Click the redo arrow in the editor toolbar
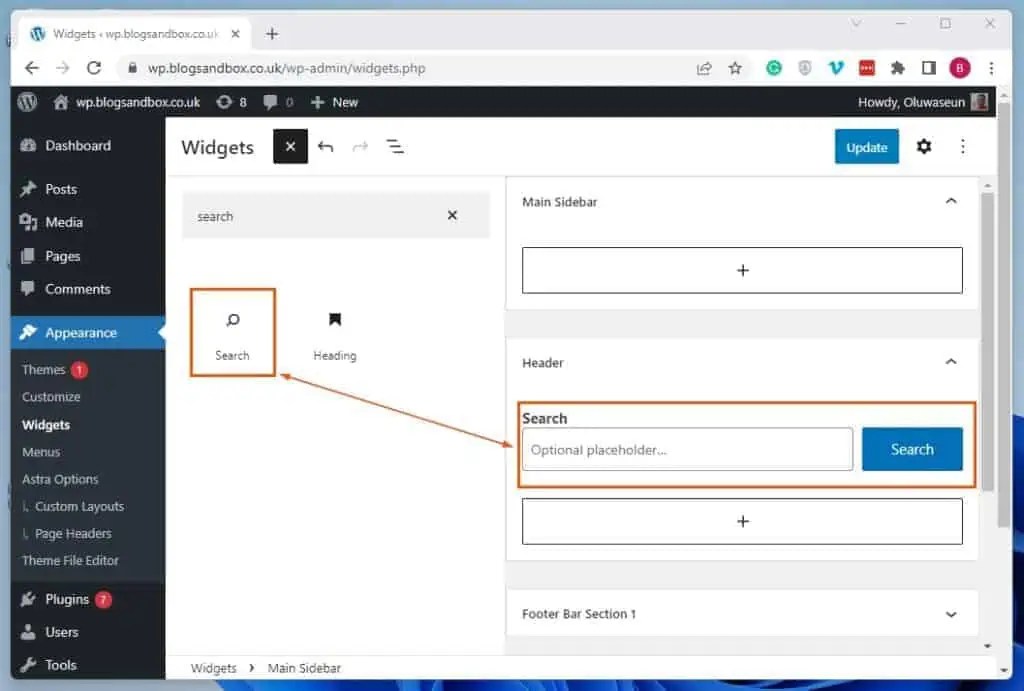The height and width of the screenshot is (691, 1024). pyautogui.click(x=360, y=146)
